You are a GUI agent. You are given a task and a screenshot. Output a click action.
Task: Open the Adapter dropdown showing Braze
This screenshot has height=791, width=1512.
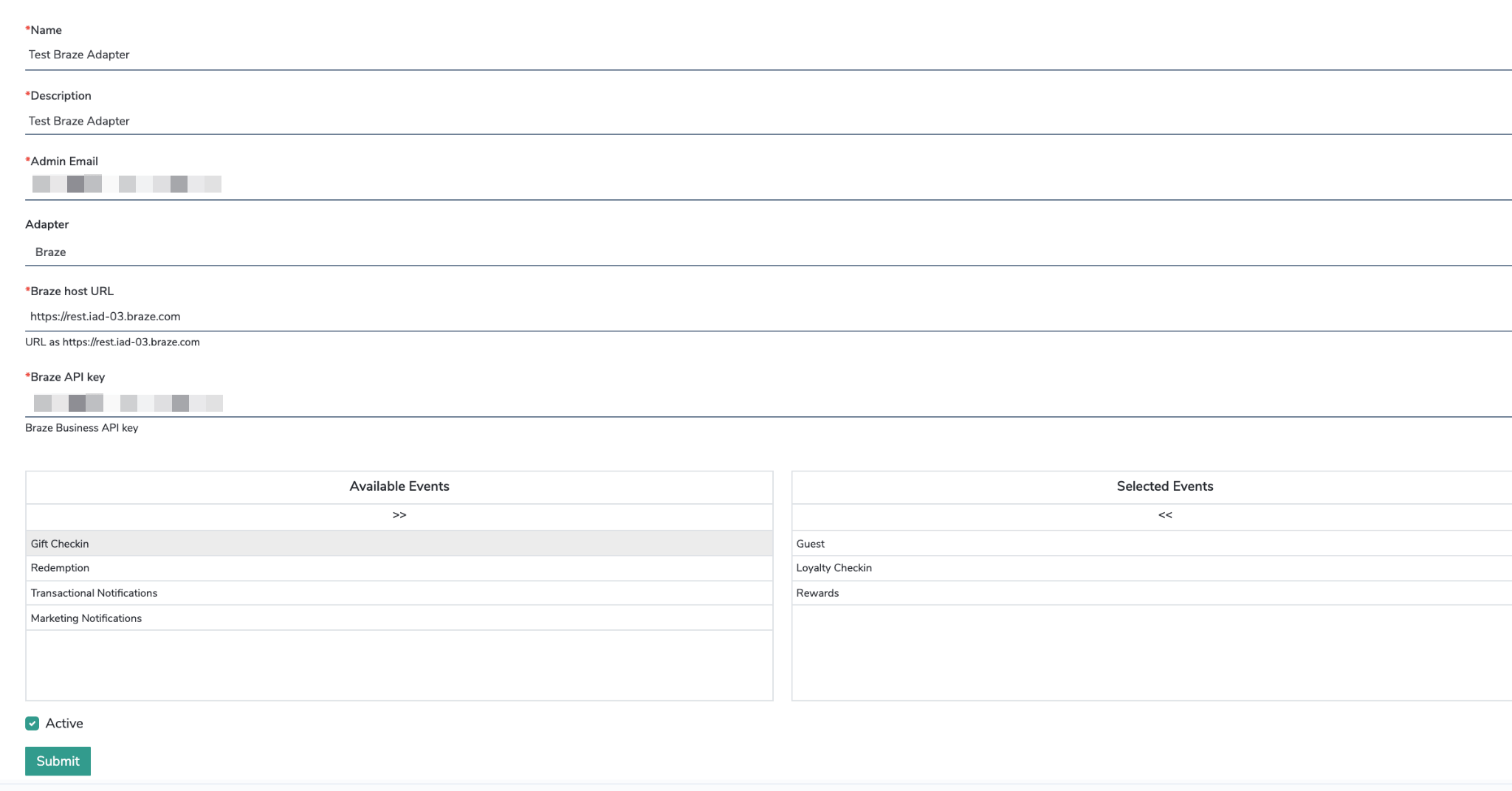coord(768,252)
